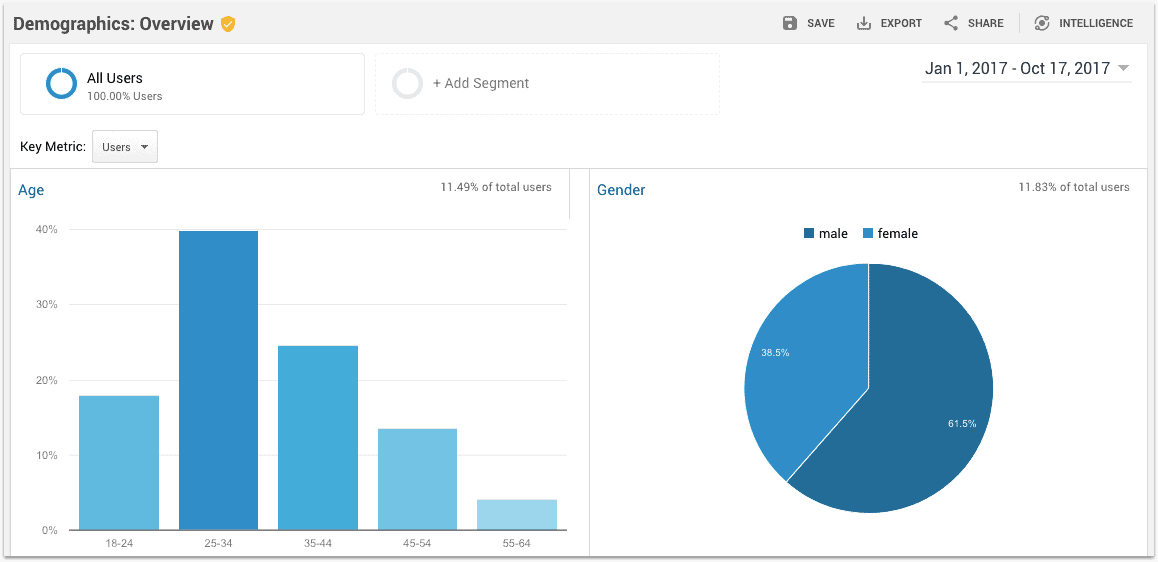Click the female legend color swatch

[x=868, y=233]
